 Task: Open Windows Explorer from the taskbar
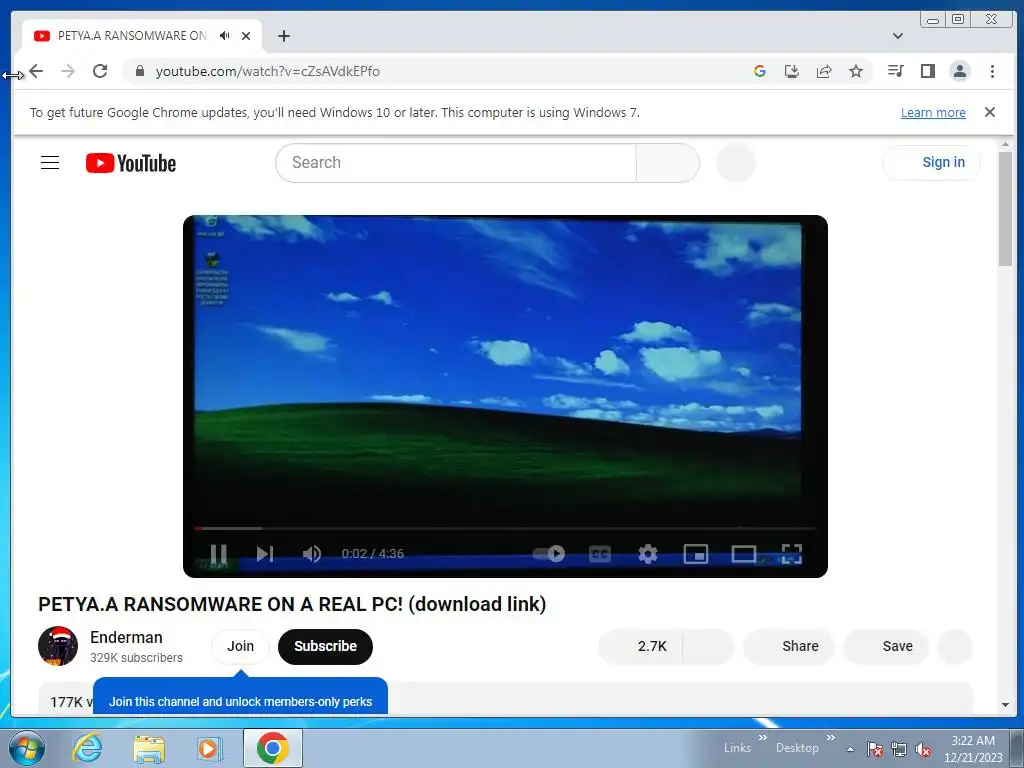point(150,748)
